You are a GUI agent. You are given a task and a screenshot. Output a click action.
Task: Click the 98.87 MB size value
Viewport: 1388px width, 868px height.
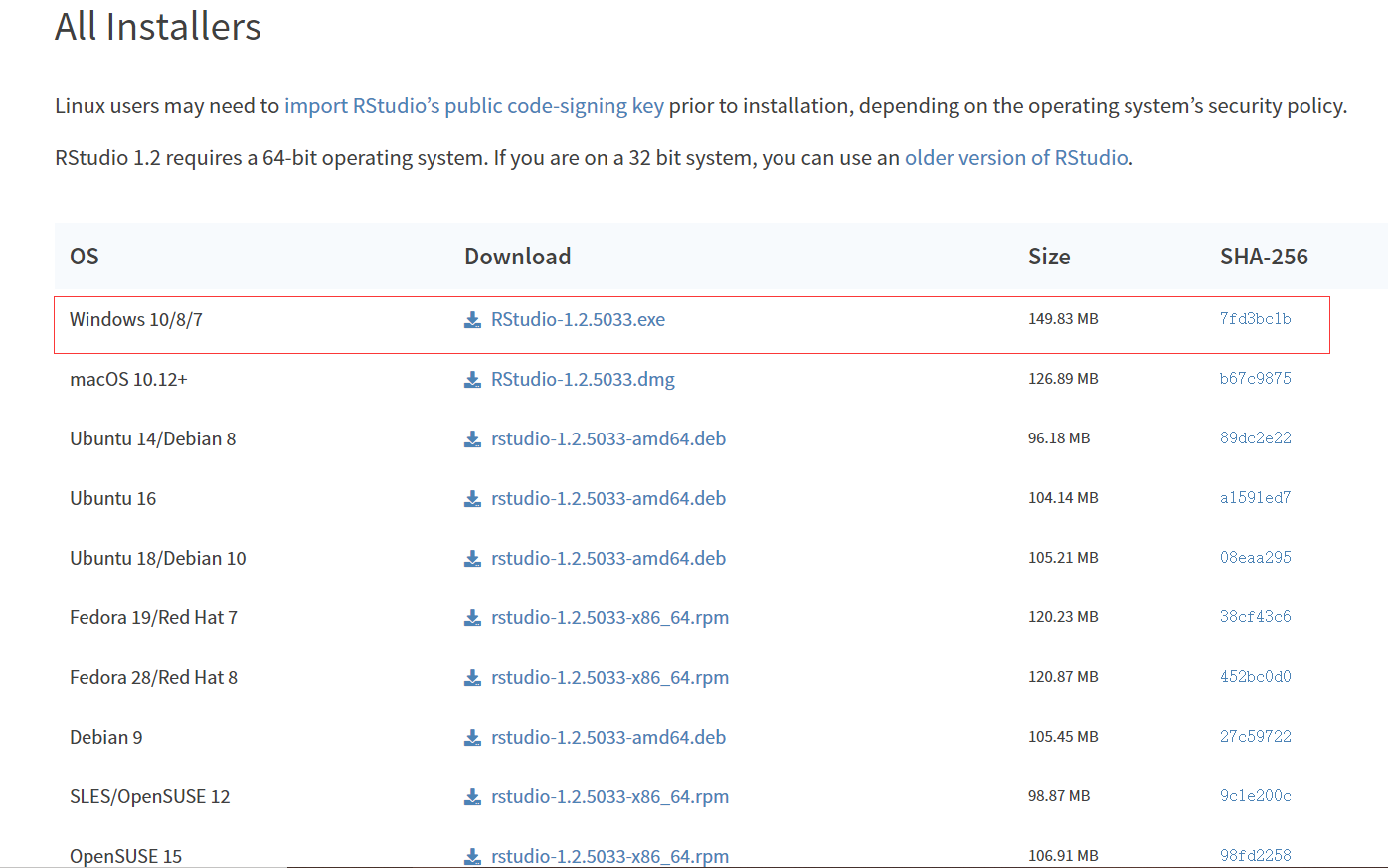point(1059,796)
